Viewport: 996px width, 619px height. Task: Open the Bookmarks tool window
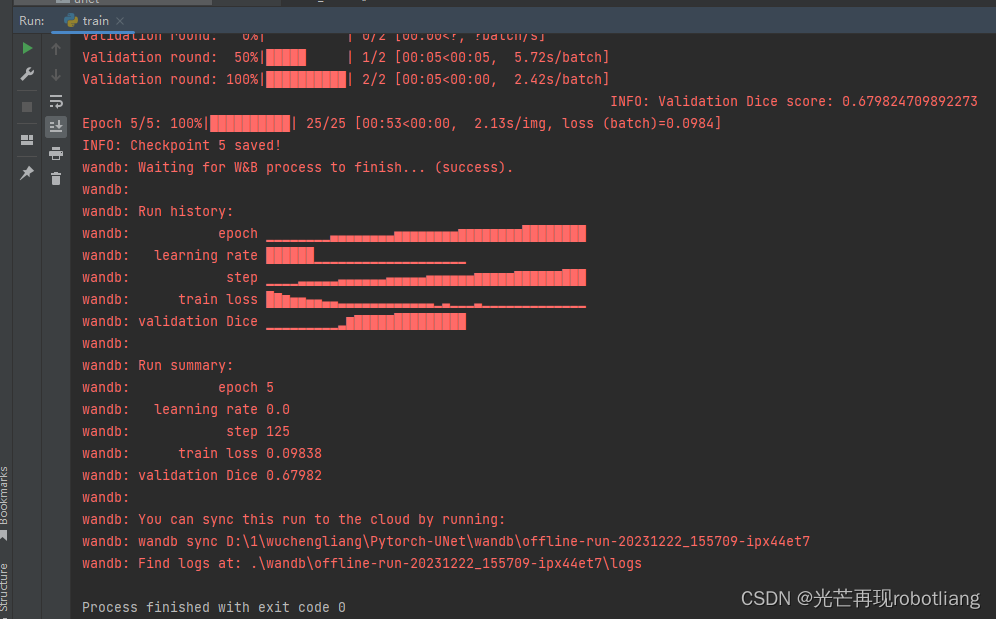pyautogui.click(x=4, y=503)
